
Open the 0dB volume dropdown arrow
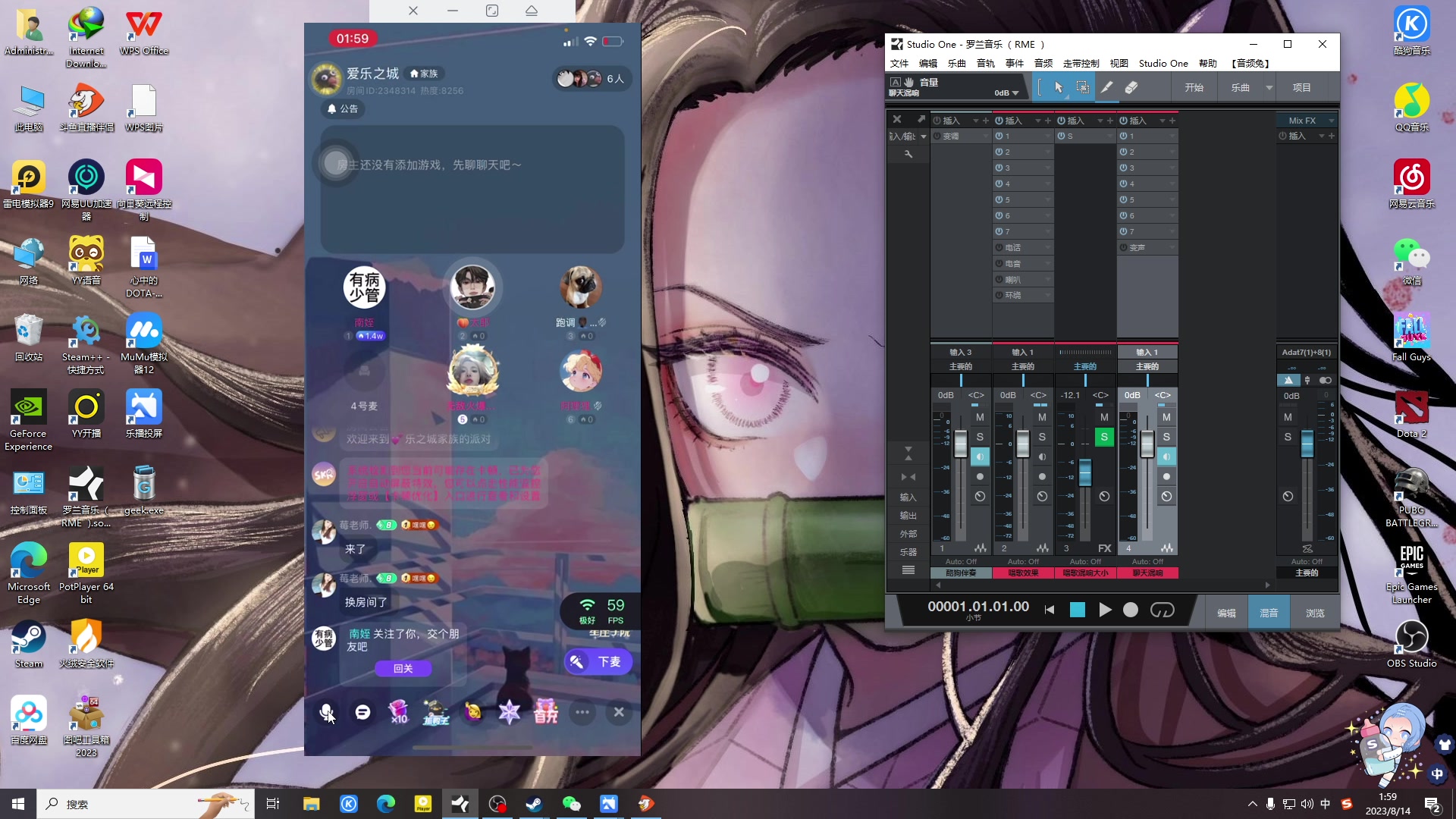pos(1015,93)
